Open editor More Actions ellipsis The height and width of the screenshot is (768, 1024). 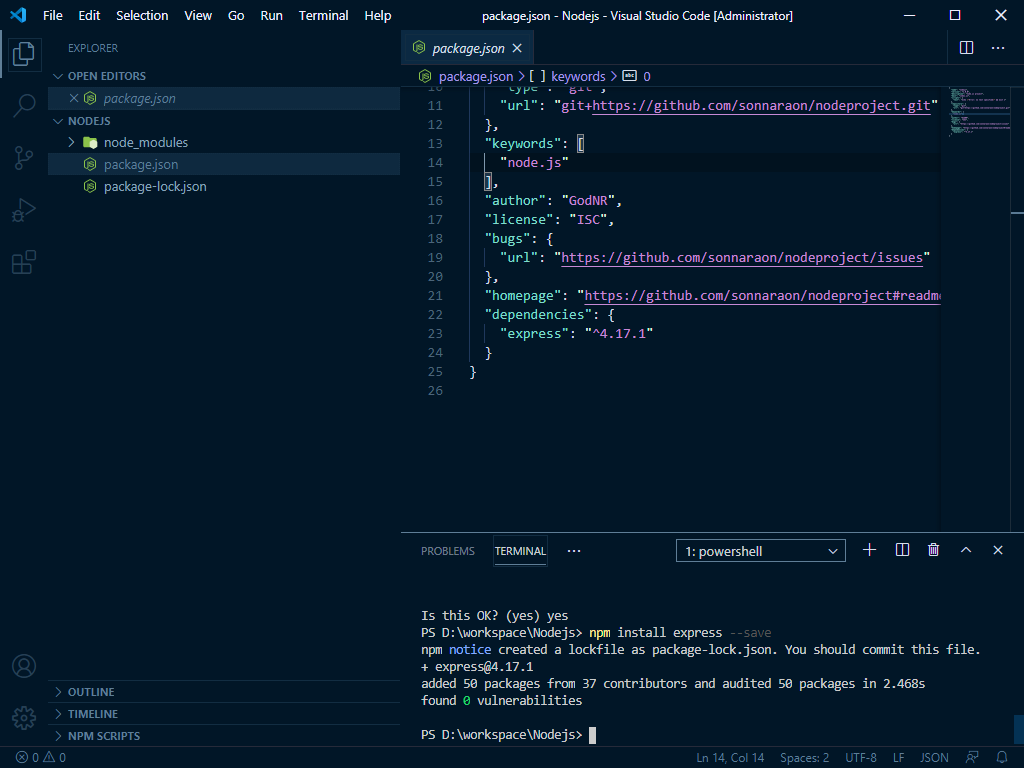(998, 48)
